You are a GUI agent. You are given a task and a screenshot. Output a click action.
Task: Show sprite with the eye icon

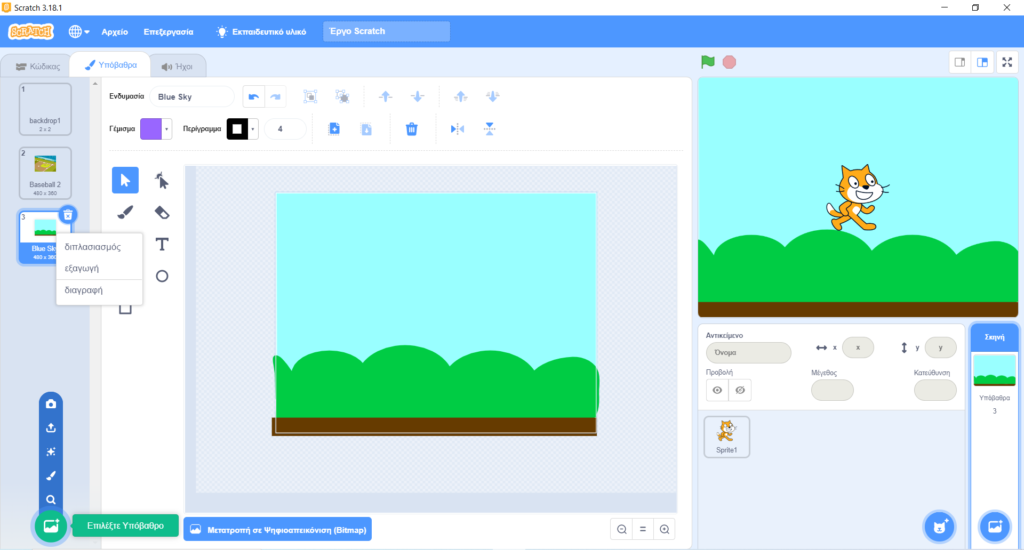click(717, 390)
